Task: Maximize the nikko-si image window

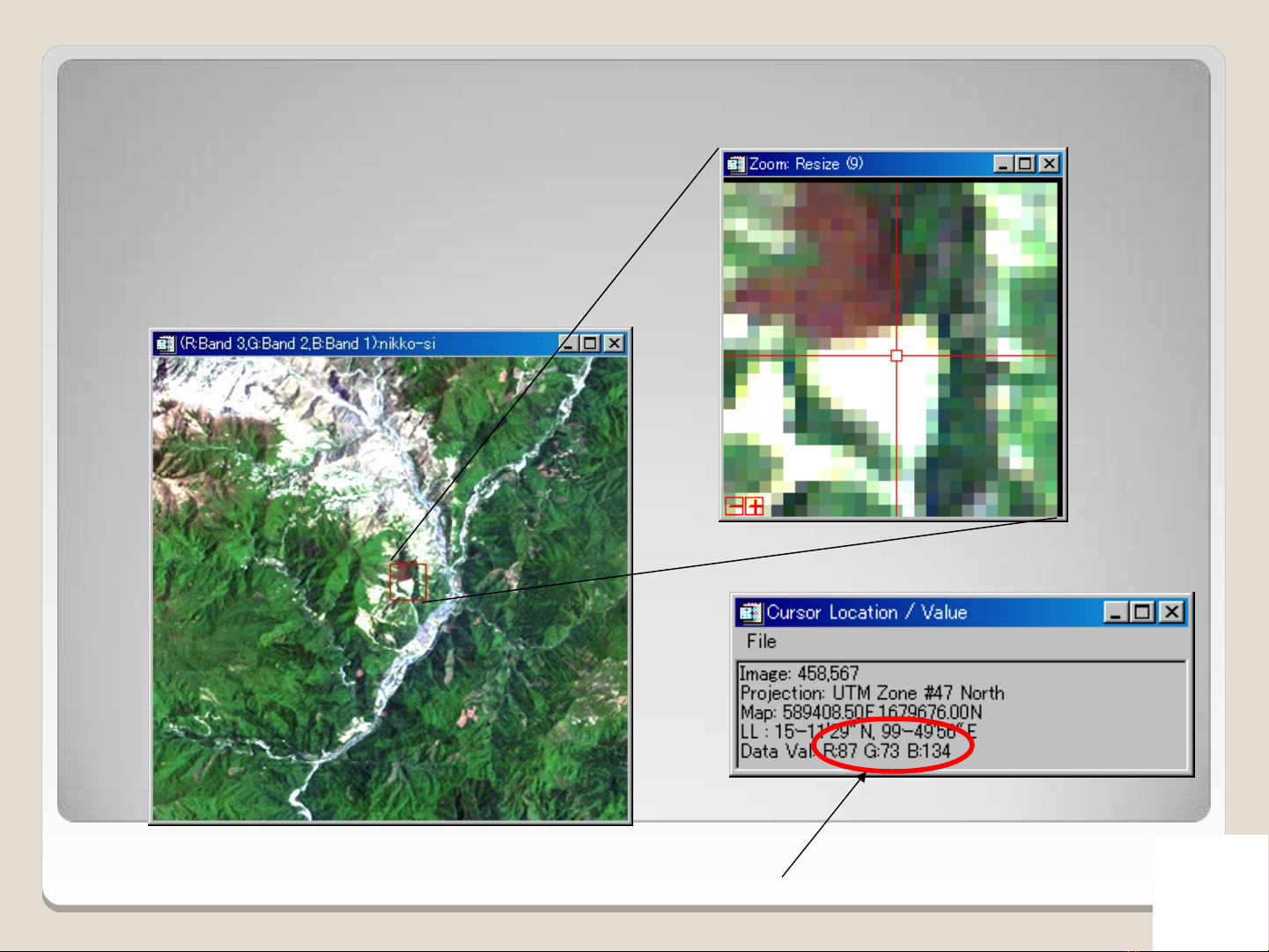Action: (x=591, y=343)
